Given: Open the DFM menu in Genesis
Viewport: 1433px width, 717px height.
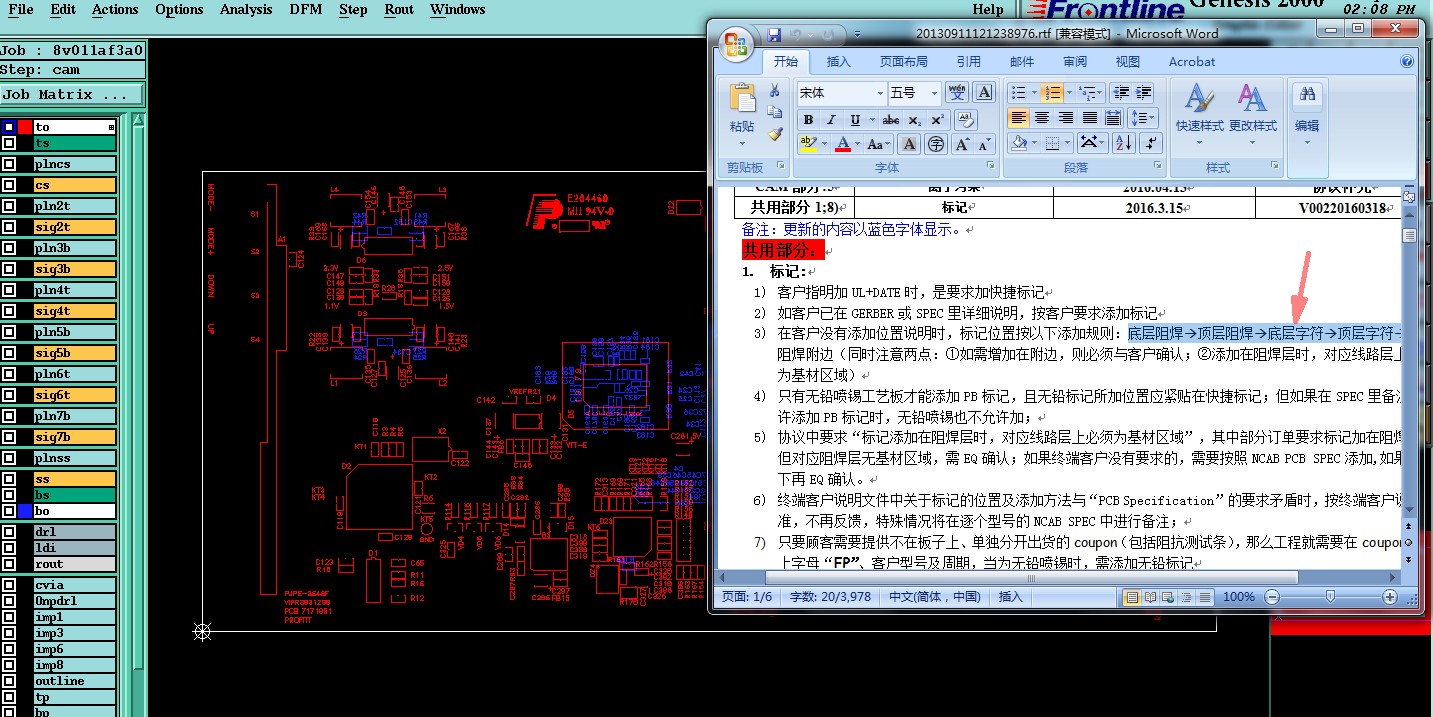Looking at the screenshot, I should pos(306,10).
